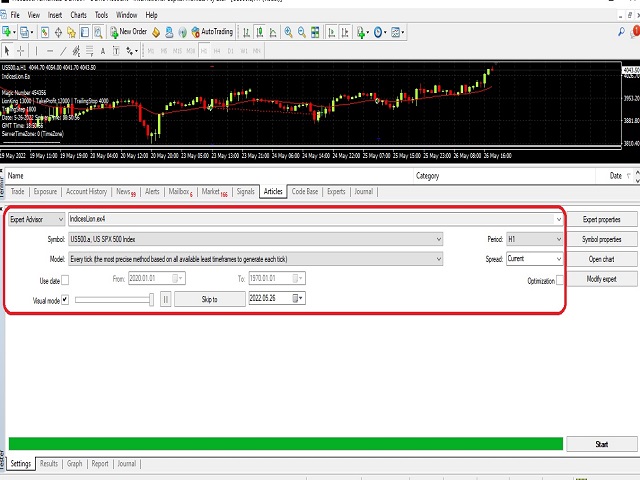Open the chart Templates icon

pos(396,32)
